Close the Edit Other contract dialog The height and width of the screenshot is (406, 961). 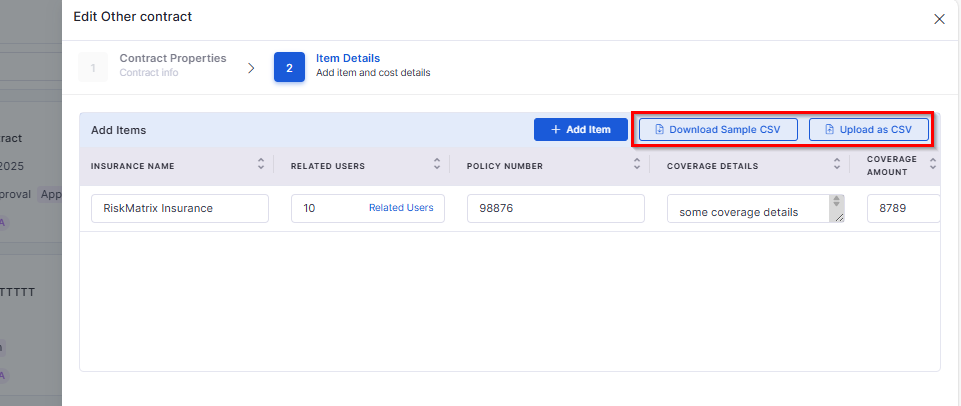tap(939, 19)
